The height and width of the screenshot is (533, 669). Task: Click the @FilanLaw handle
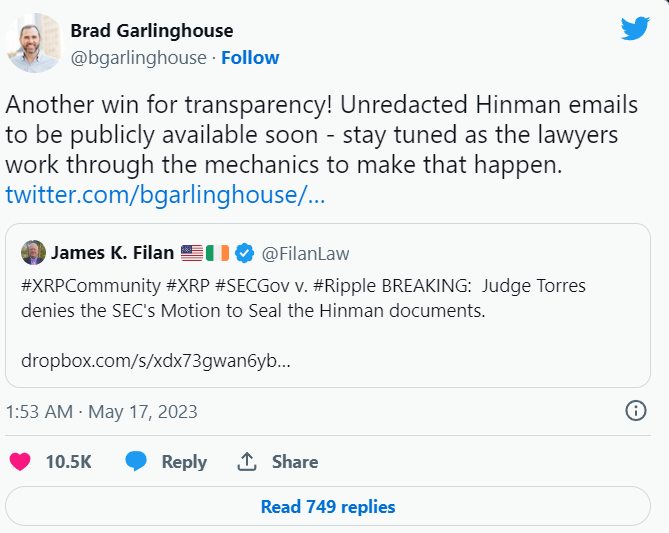305,253
